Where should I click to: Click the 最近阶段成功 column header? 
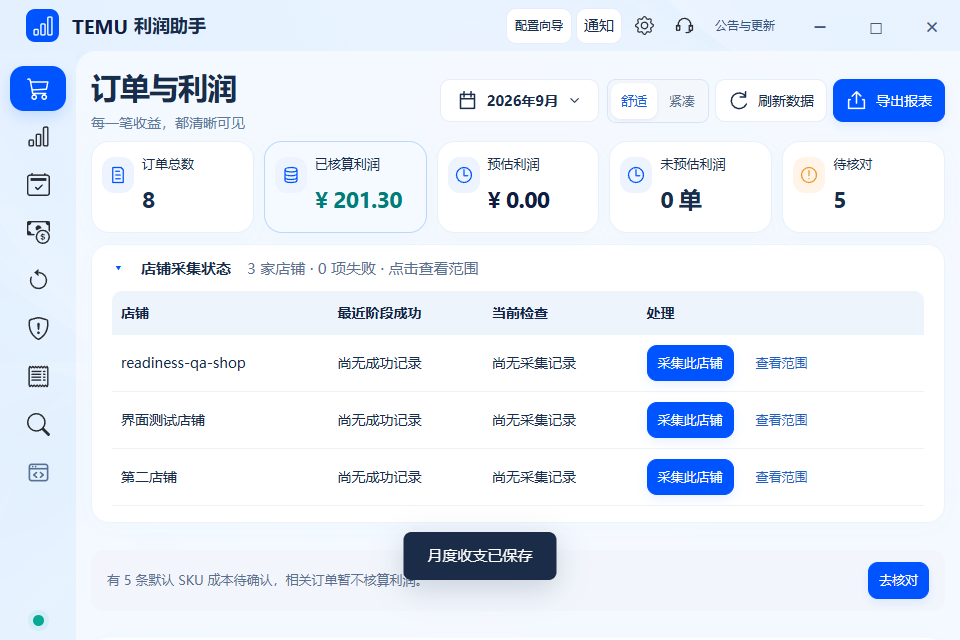coord(380,314)
